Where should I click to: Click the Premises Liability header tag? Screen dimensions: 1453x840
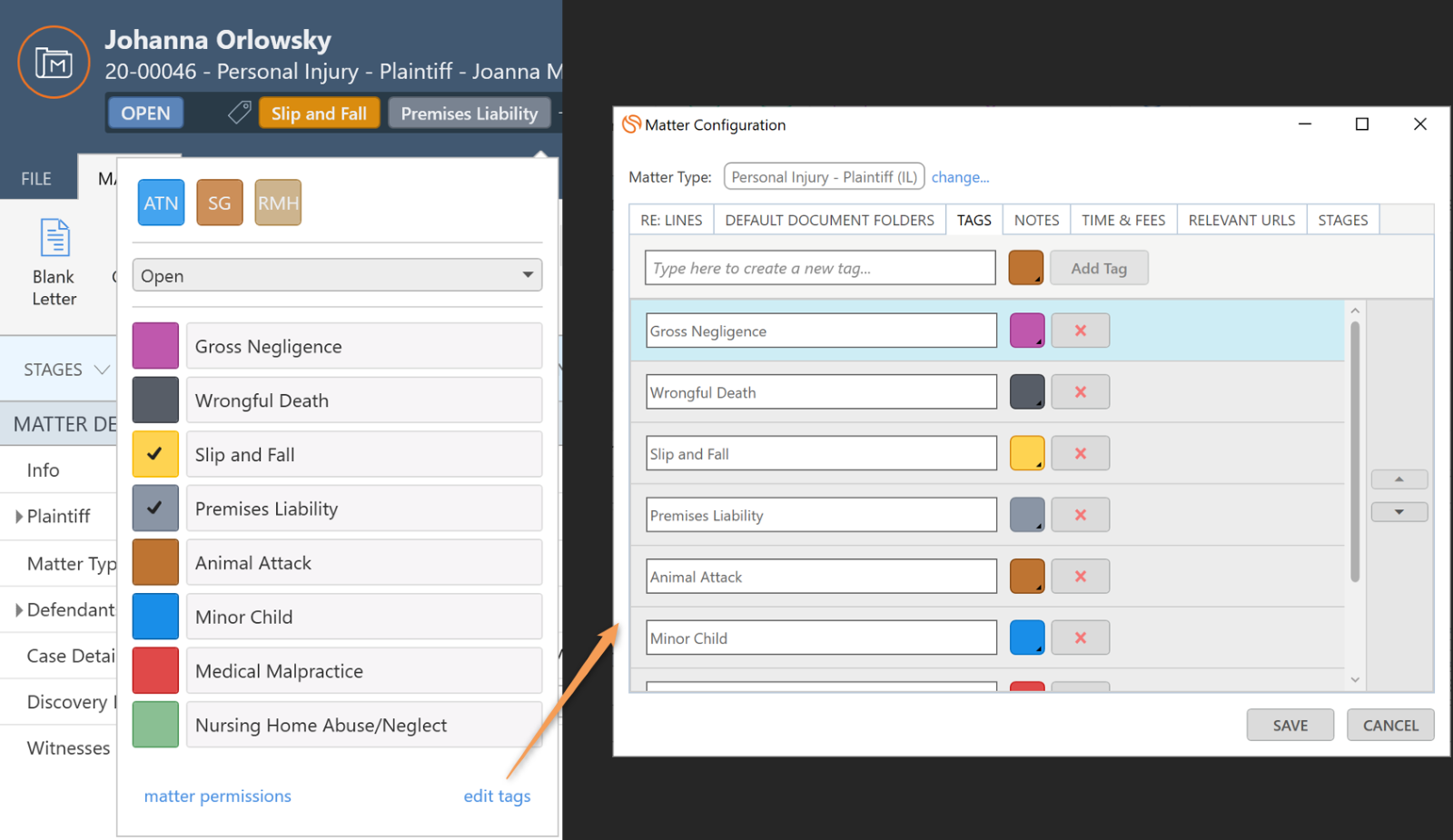click(x=470, y=113)
